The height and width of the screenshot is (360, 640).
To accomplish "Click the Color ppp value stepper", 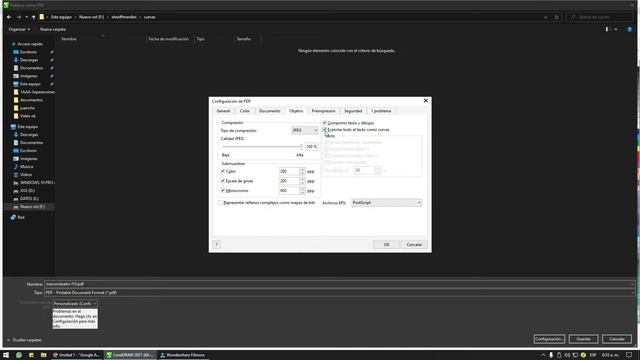I will 302,171.
